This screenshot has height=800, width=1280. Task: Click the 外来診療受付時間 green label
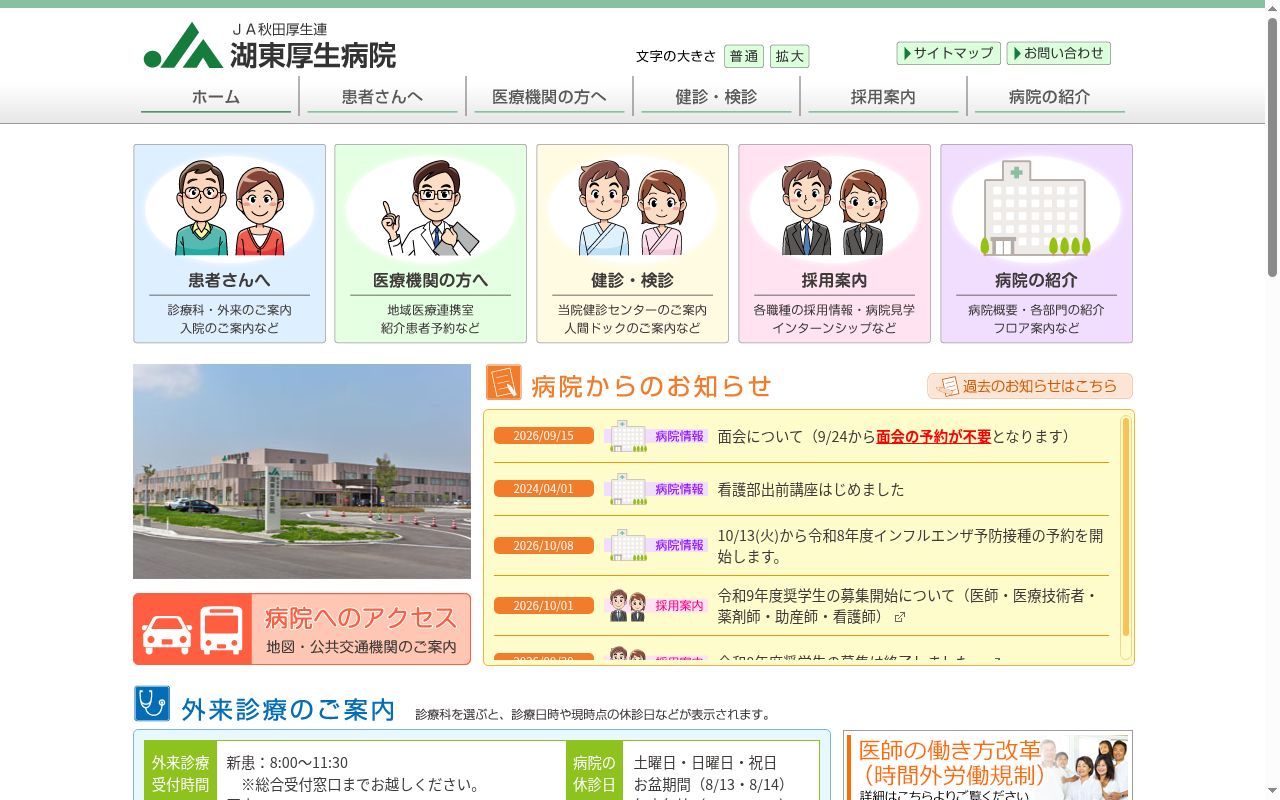pyautogui.click(x=181, y=772)
